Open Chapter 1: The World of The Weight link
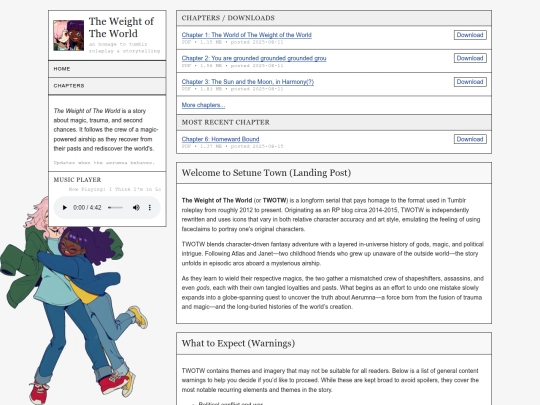Viewport: 540px width, 405px height. 247,35
